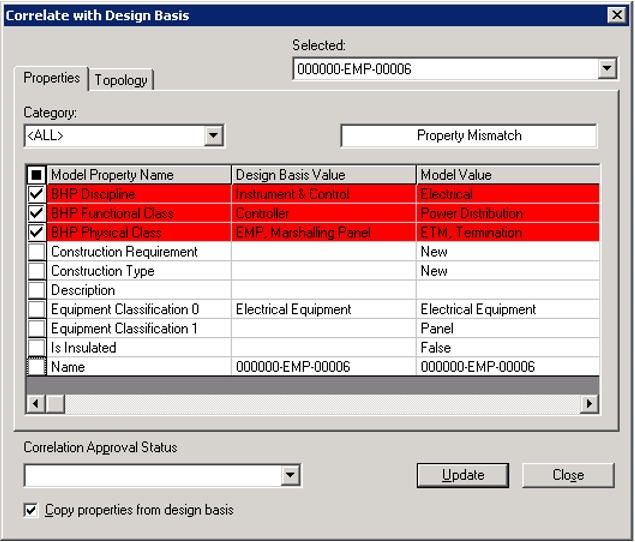
Task: Expand the Category dropdown list
Action: coord(213,135)
